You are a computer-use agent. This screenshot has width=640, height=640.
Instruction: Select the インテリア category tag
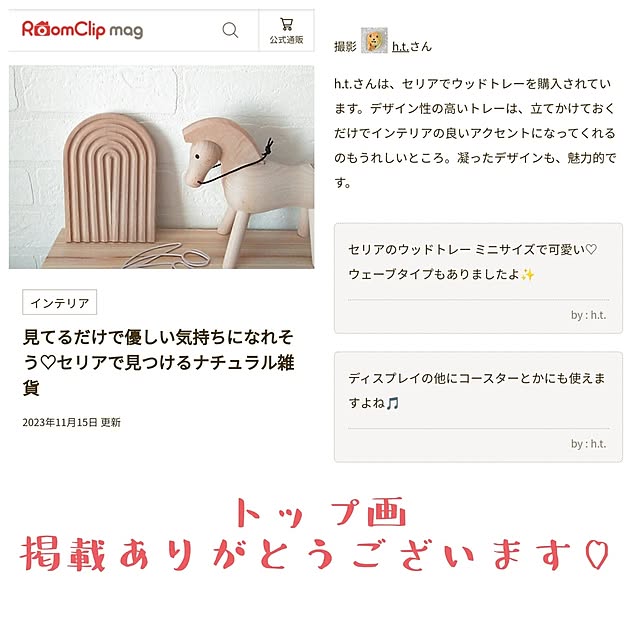(x=60, y=302)
